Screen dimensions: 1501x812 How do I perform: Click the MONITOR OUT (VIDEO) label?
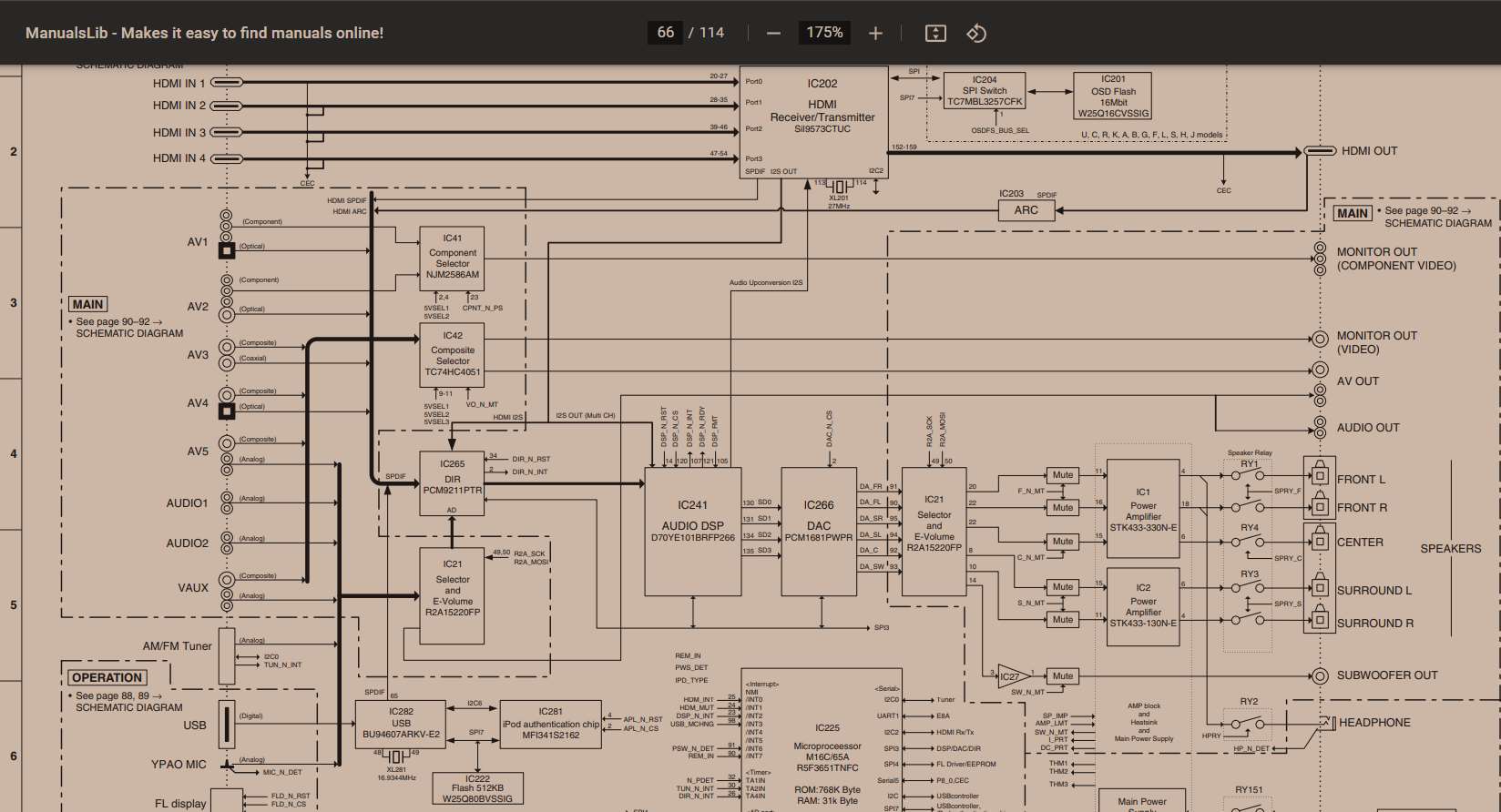[1376, 342]
